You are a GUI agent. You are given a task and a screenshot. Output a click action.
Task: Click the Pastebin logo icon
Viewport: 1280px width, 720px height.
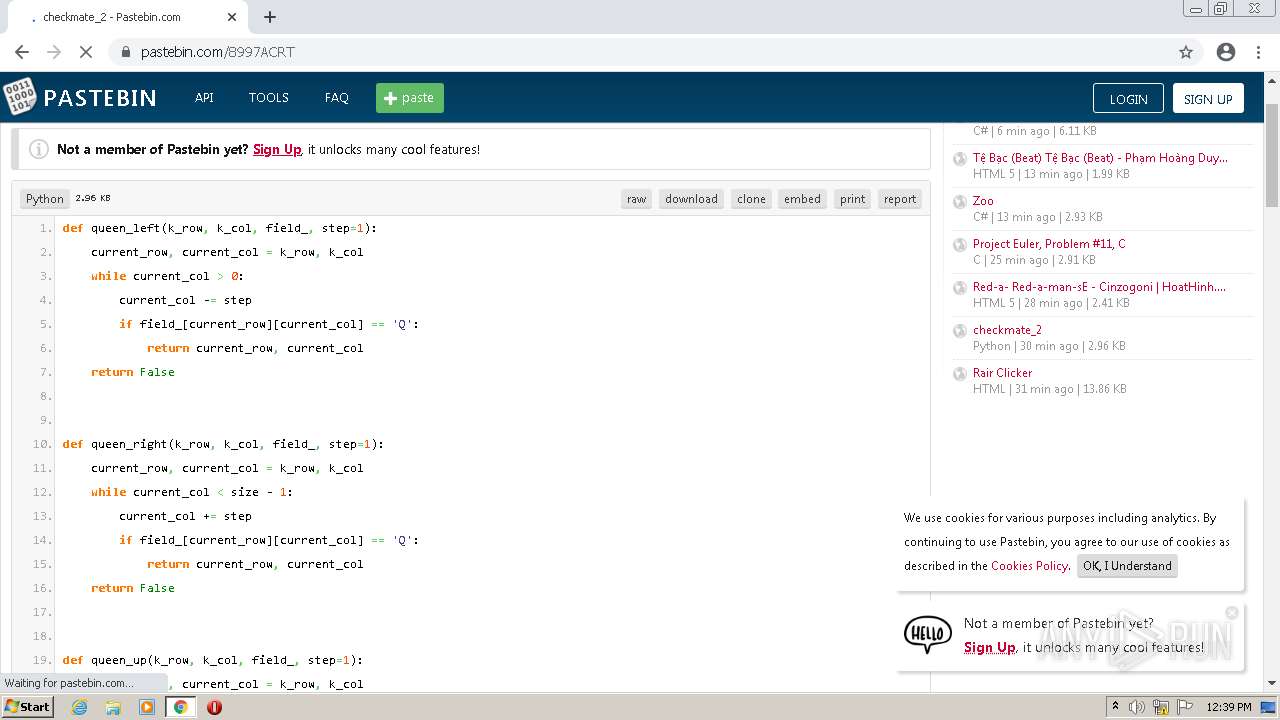pyautogui.click(x=19, y=96)
